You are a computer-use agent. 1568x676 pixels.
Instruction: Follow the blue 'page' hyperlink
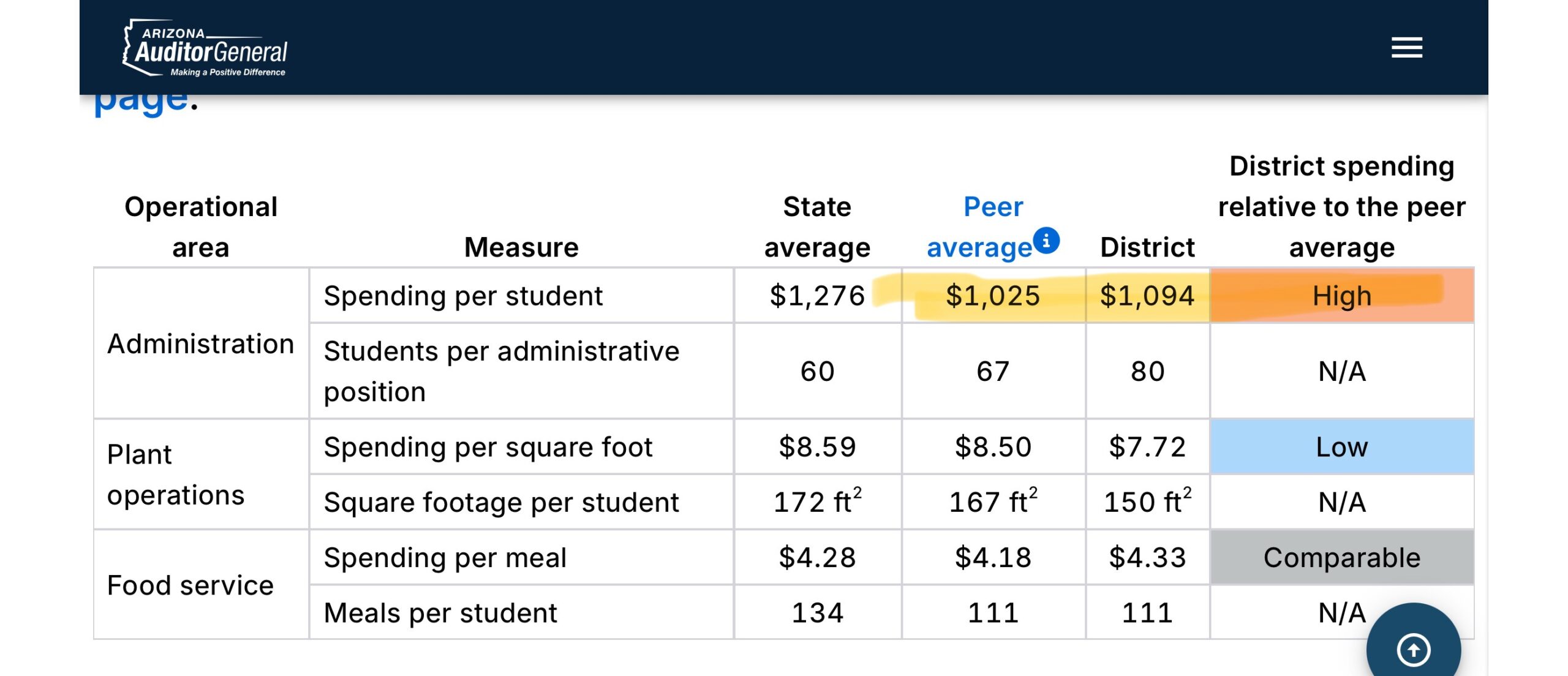[141, 101]
